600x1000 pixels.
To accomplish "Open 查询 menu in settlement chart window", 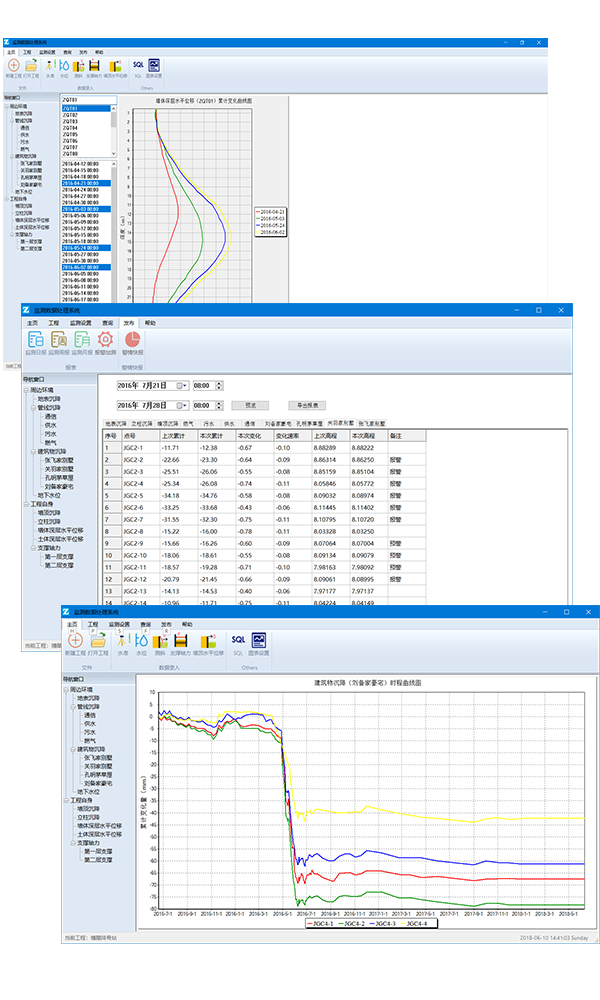I will point(145,624).
